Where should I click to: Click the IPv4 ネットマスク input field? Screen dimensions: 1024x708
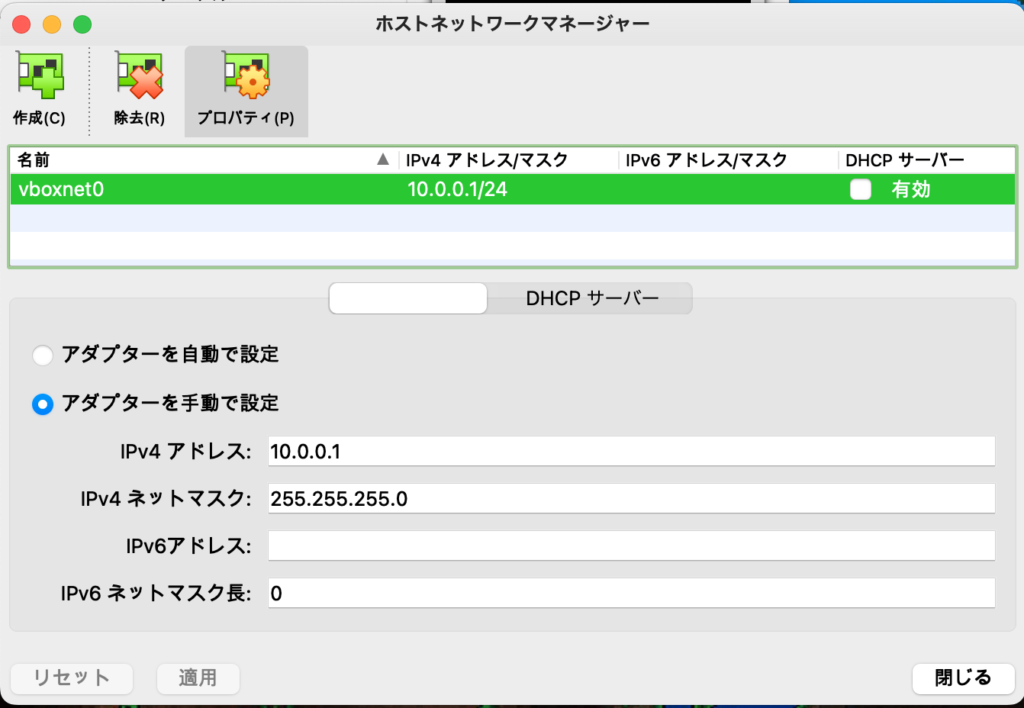click(630, 499)
